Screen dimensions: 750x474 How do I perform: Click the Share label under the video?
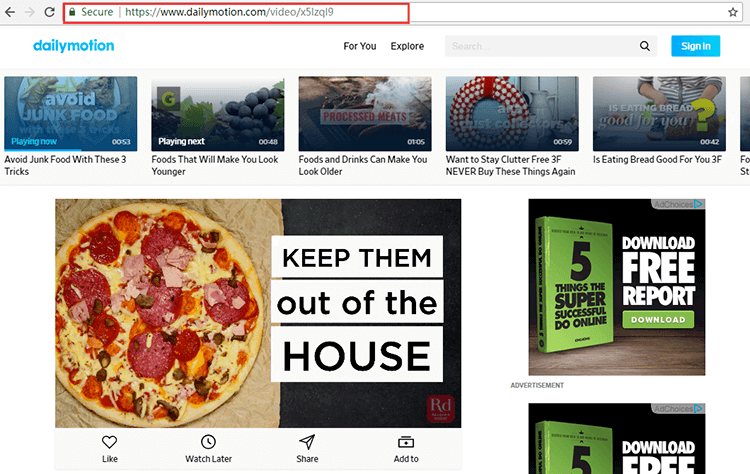(x=307, y=459)
